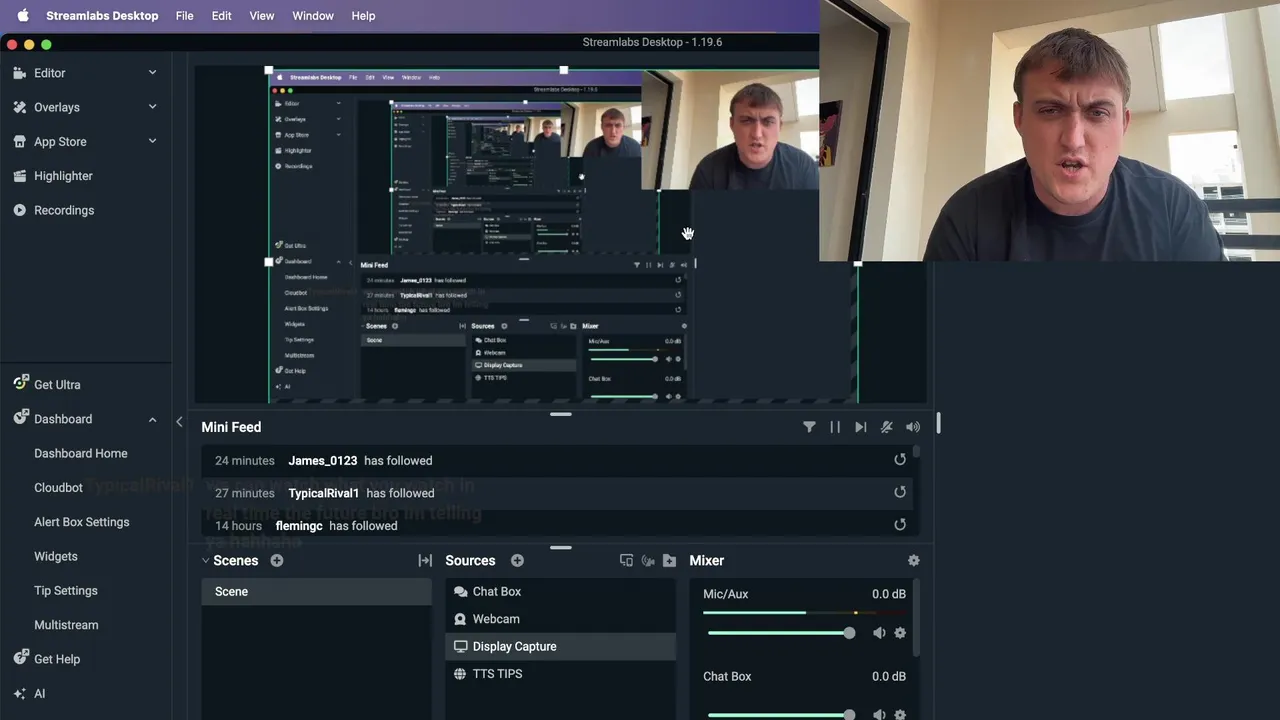Open Widgets from Dashboard list
Screen dimensions: 1280x720
[56, 556]
